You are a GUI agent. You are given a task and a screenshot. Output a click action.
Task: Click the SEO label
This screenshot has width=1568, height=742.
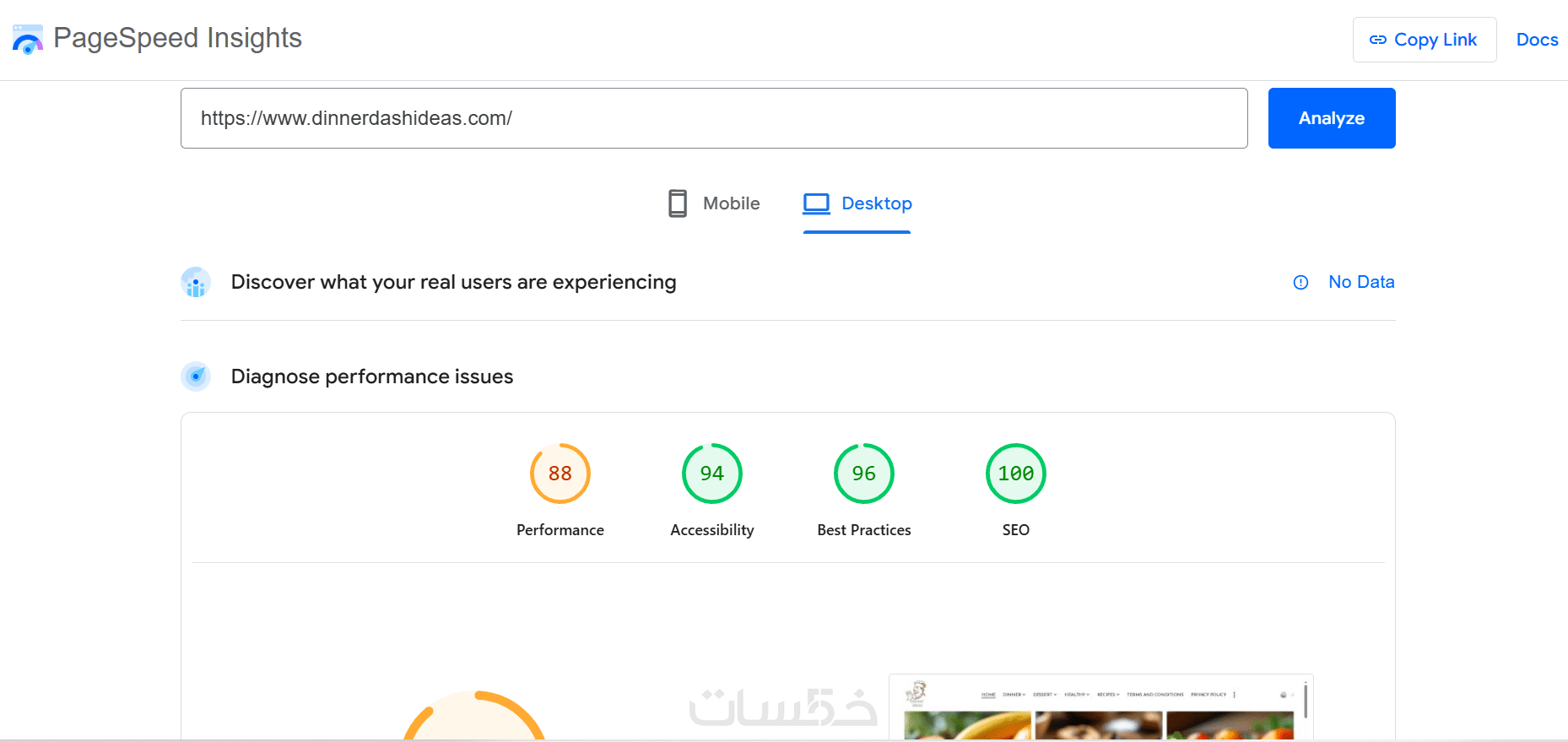(x=1016, y=530)
